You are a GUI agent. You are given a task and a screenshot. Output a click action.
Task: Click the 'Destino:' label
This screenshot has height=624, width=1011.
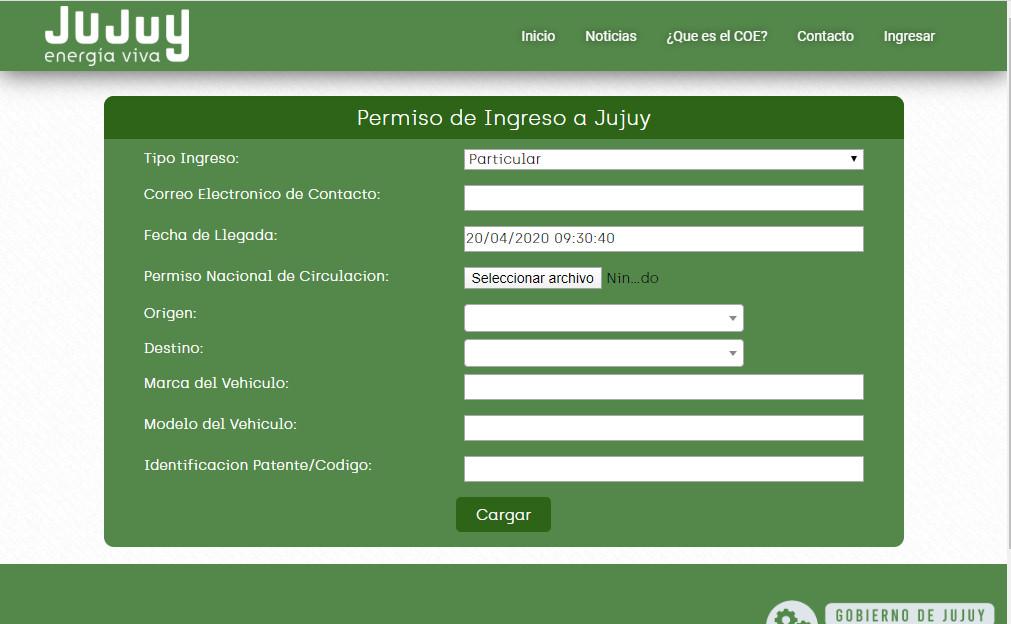tap(173, 348)
